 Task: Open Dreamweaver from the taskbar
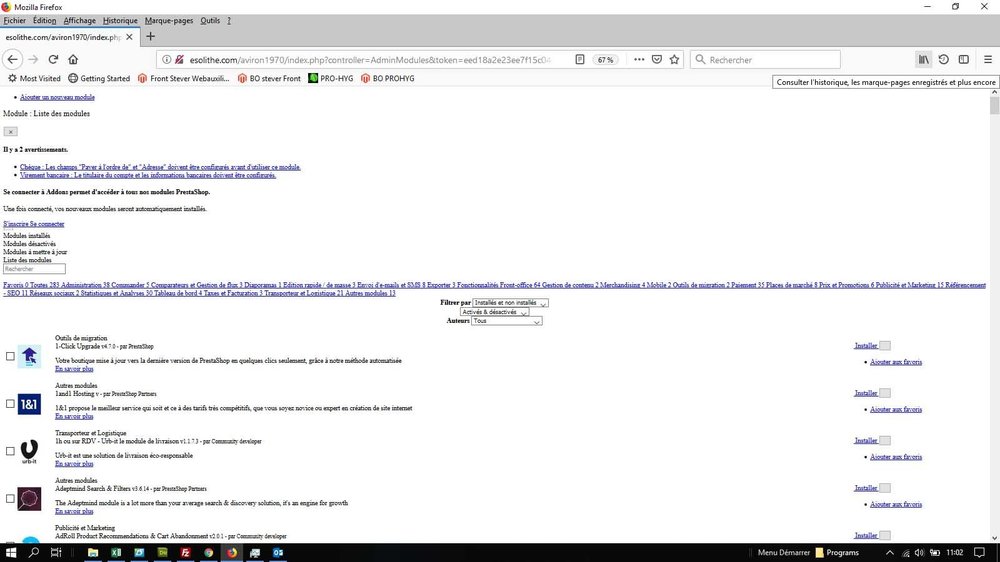163,552
